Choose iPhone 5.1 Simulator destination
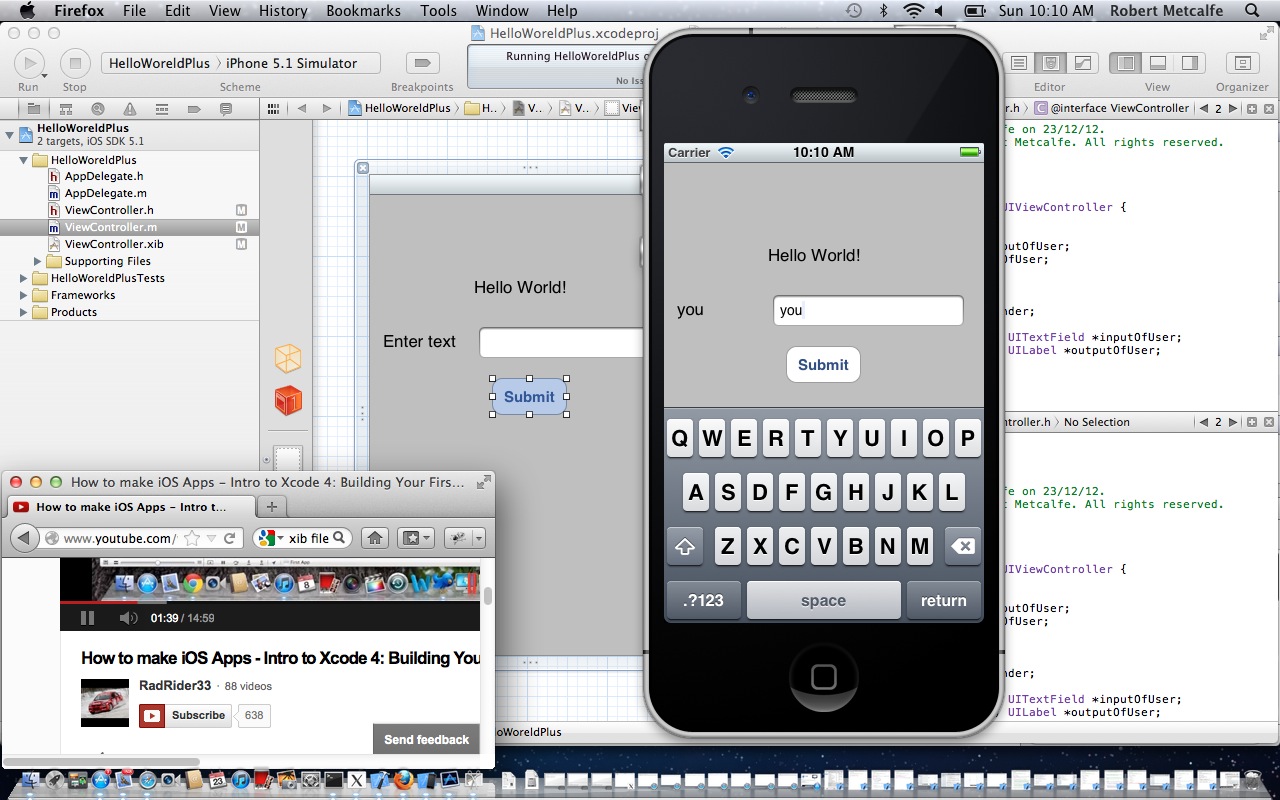This screenshot has width=1280, height=800. 291,63
